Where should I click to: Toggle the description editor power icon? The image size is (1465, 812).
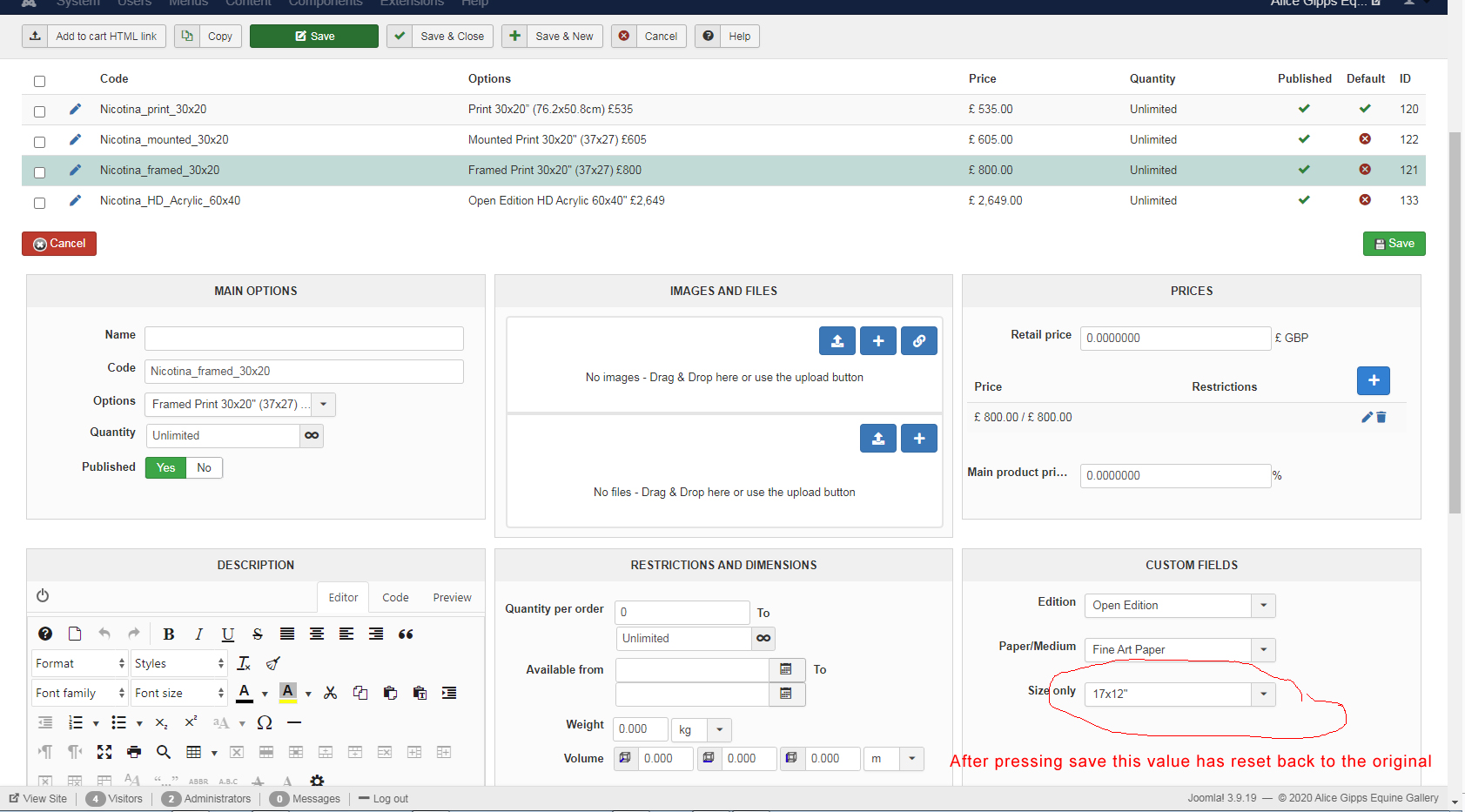coord(43,596)
